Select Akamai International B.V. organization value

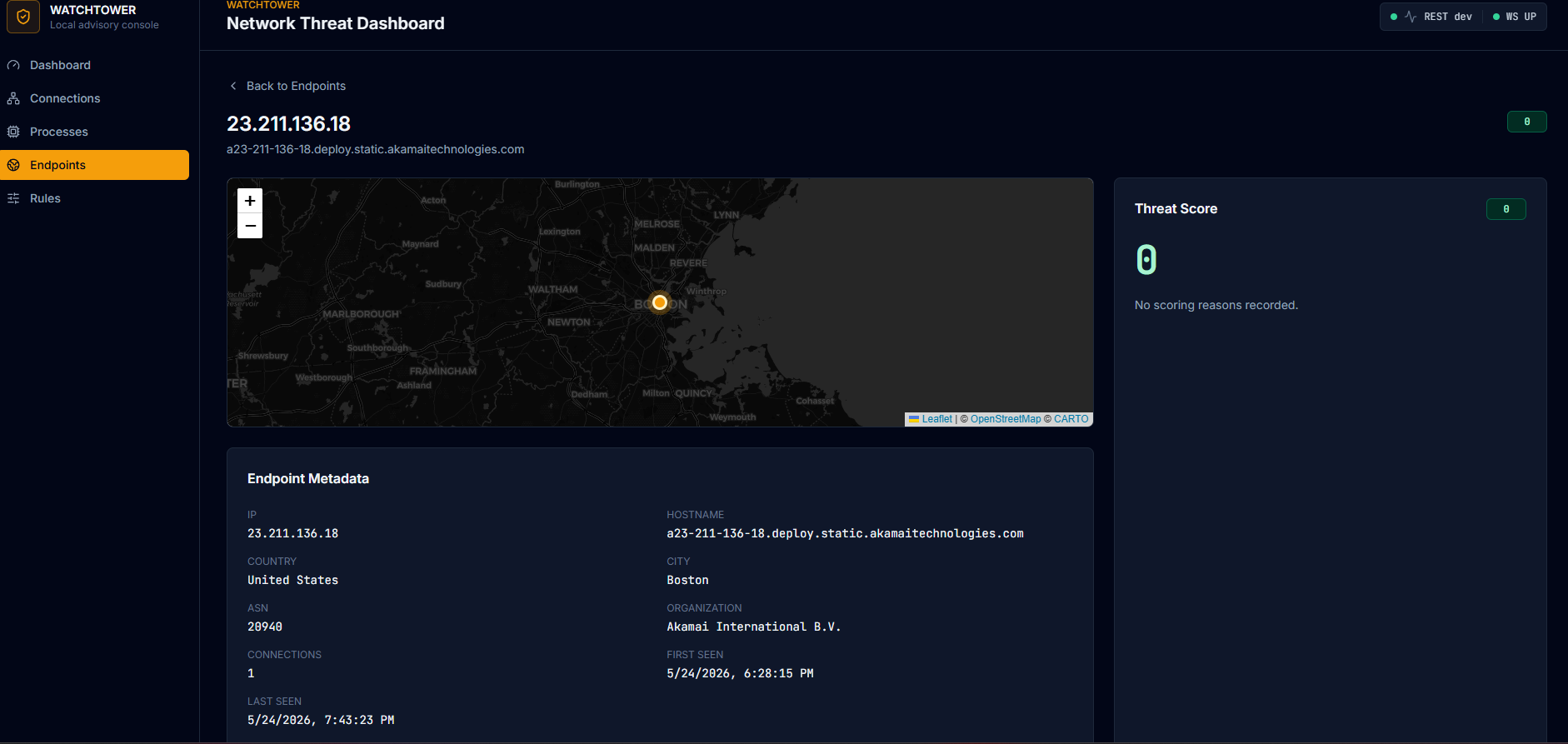tap(753, 627)
